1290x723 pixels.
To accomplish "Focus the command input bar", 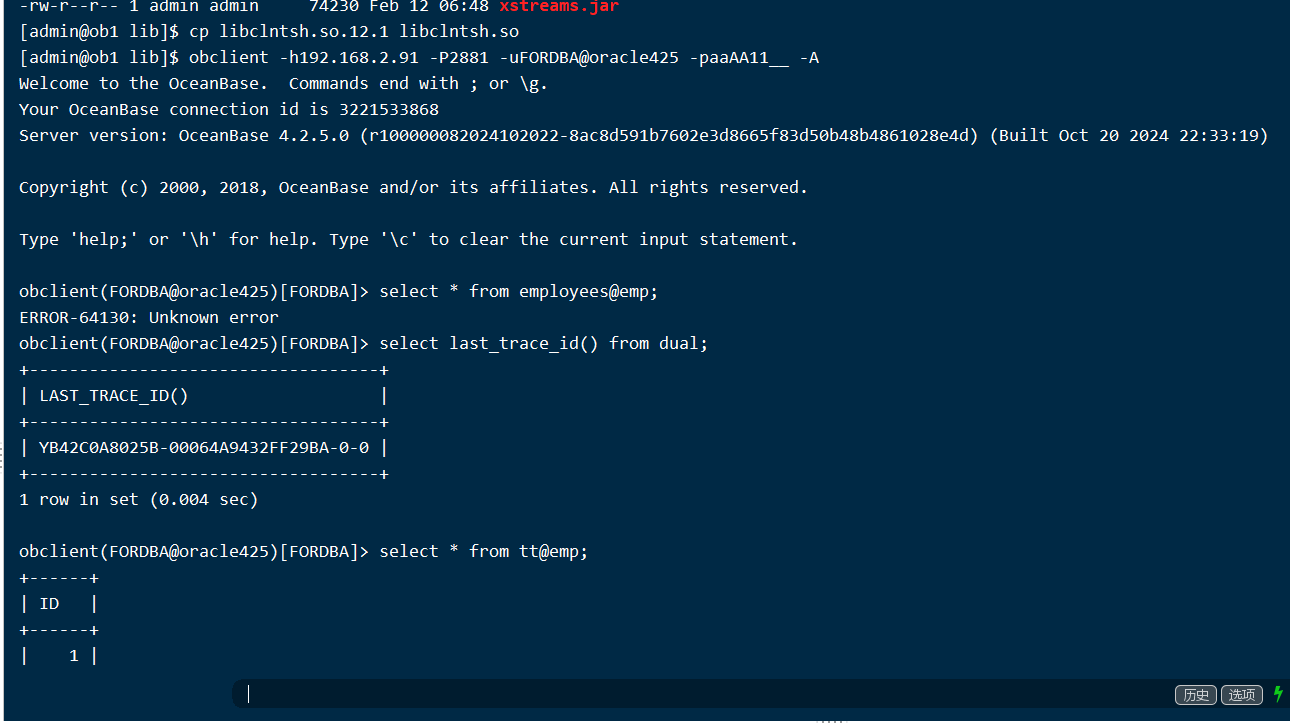I will click(x=700, y=694).
